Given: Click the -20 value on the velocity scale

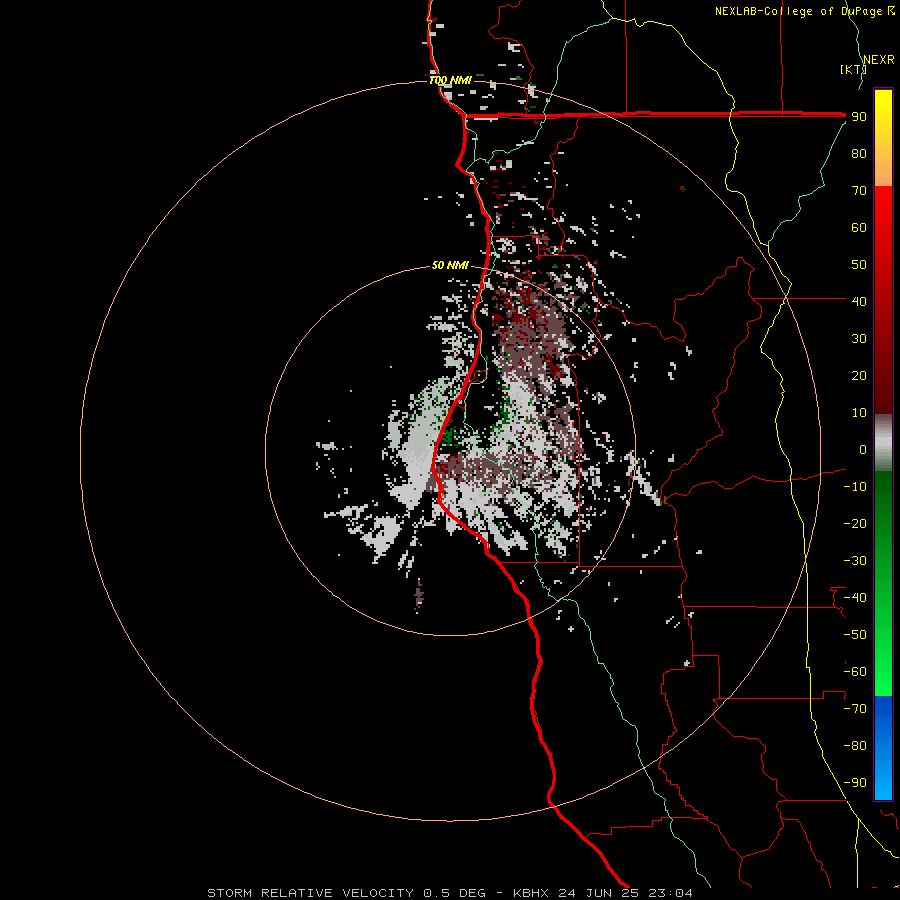Looking at the screenshot, I should (x=855, y=524).
